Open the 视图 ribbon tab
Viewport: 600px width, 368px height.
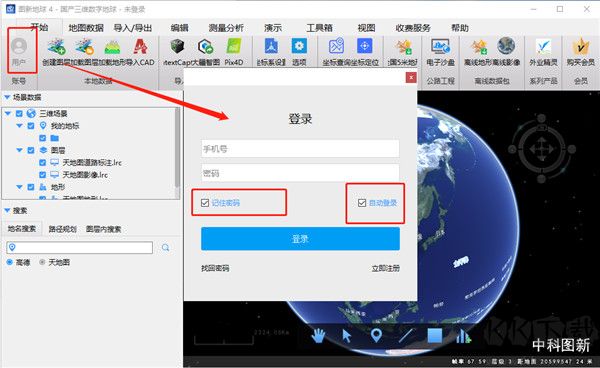[366, 28]
